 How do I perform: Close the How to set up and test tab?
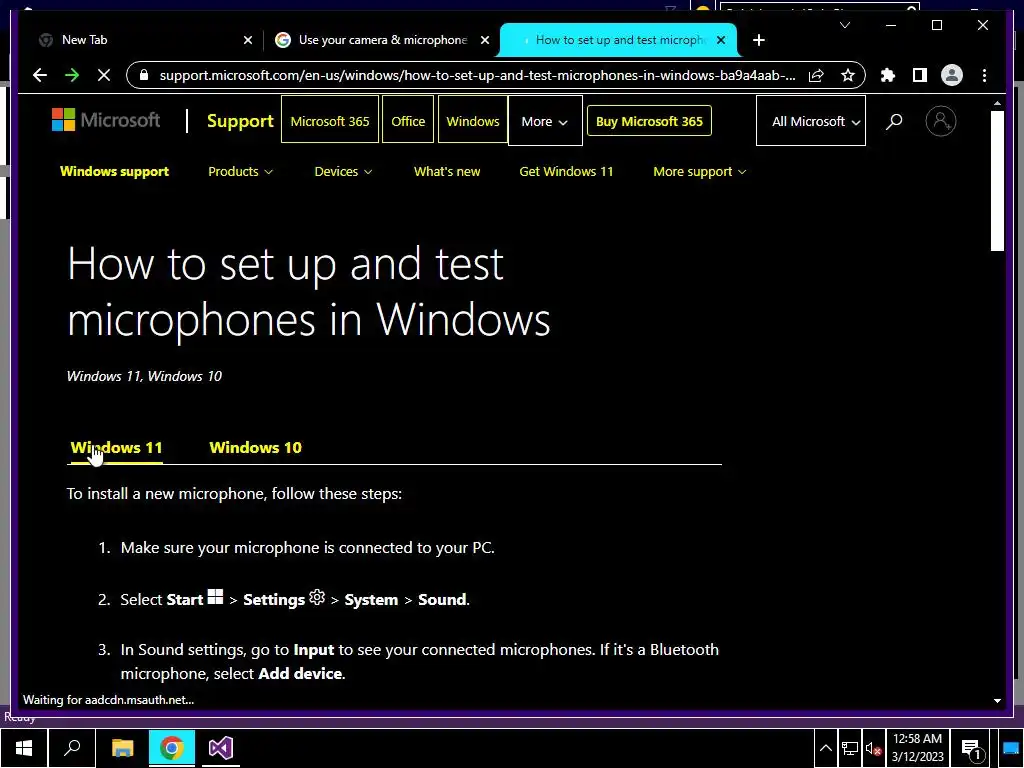pyautogui.click(x=721, y=40)
